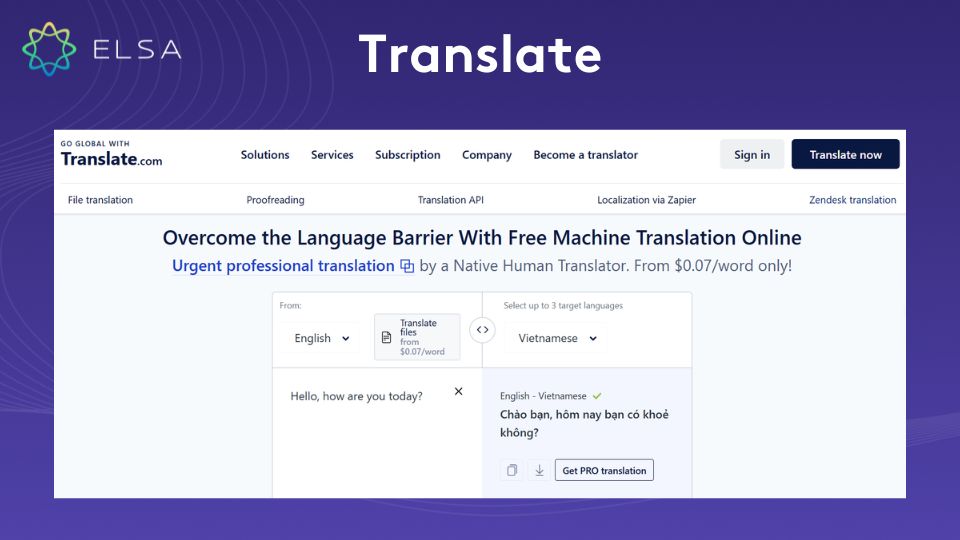960x540 pixels.
Task: Open the Subscription menu
Action: click(x=408, y=155)
